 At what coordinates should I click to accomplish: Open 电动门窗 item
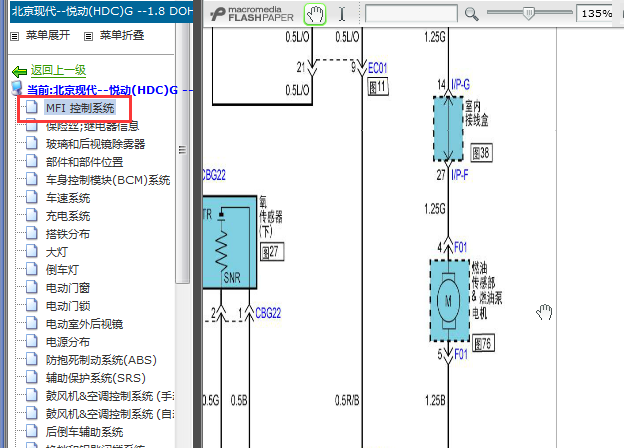[68, 288]
